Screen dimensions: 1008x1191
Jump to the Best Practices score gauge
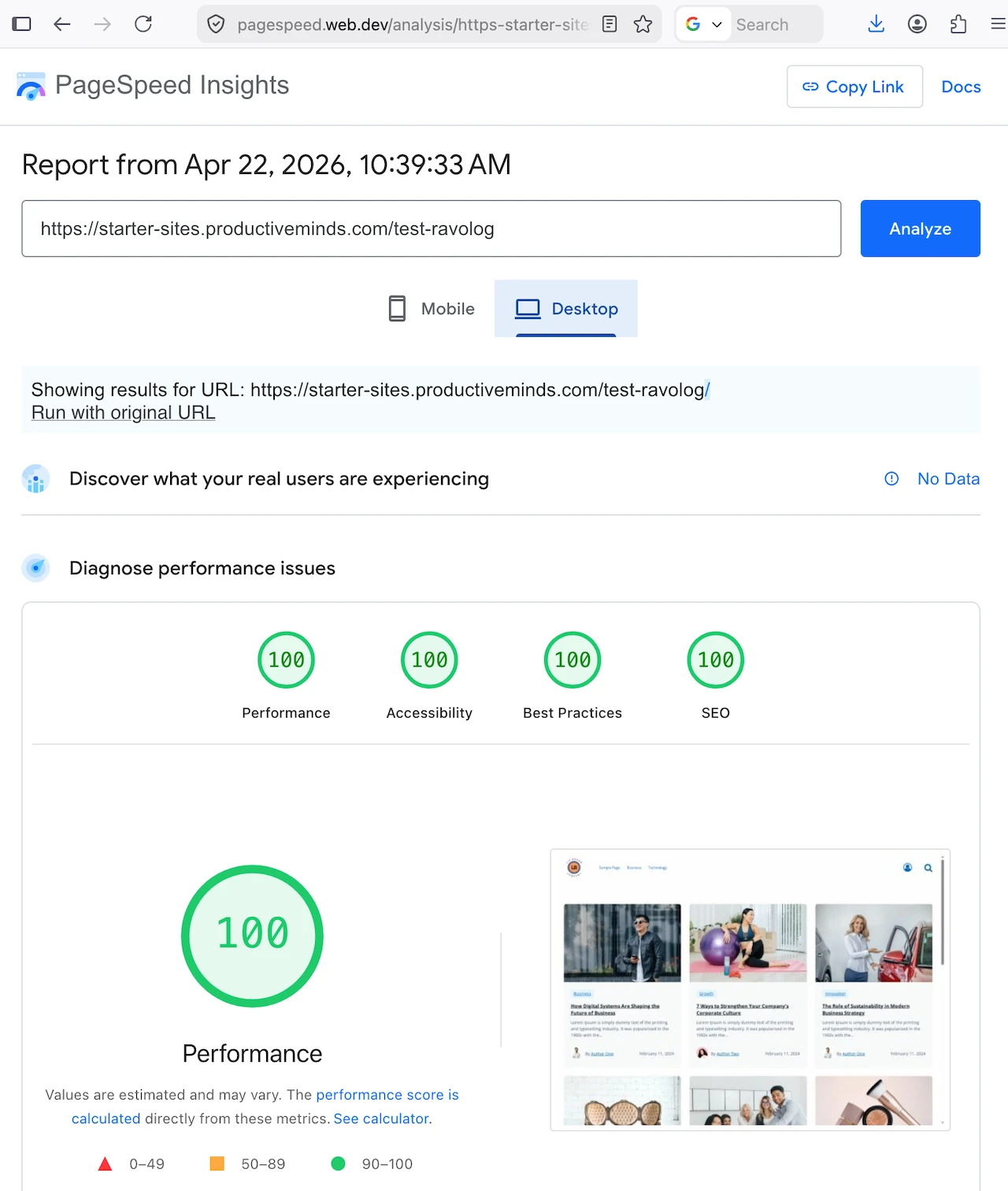point(573,660)
